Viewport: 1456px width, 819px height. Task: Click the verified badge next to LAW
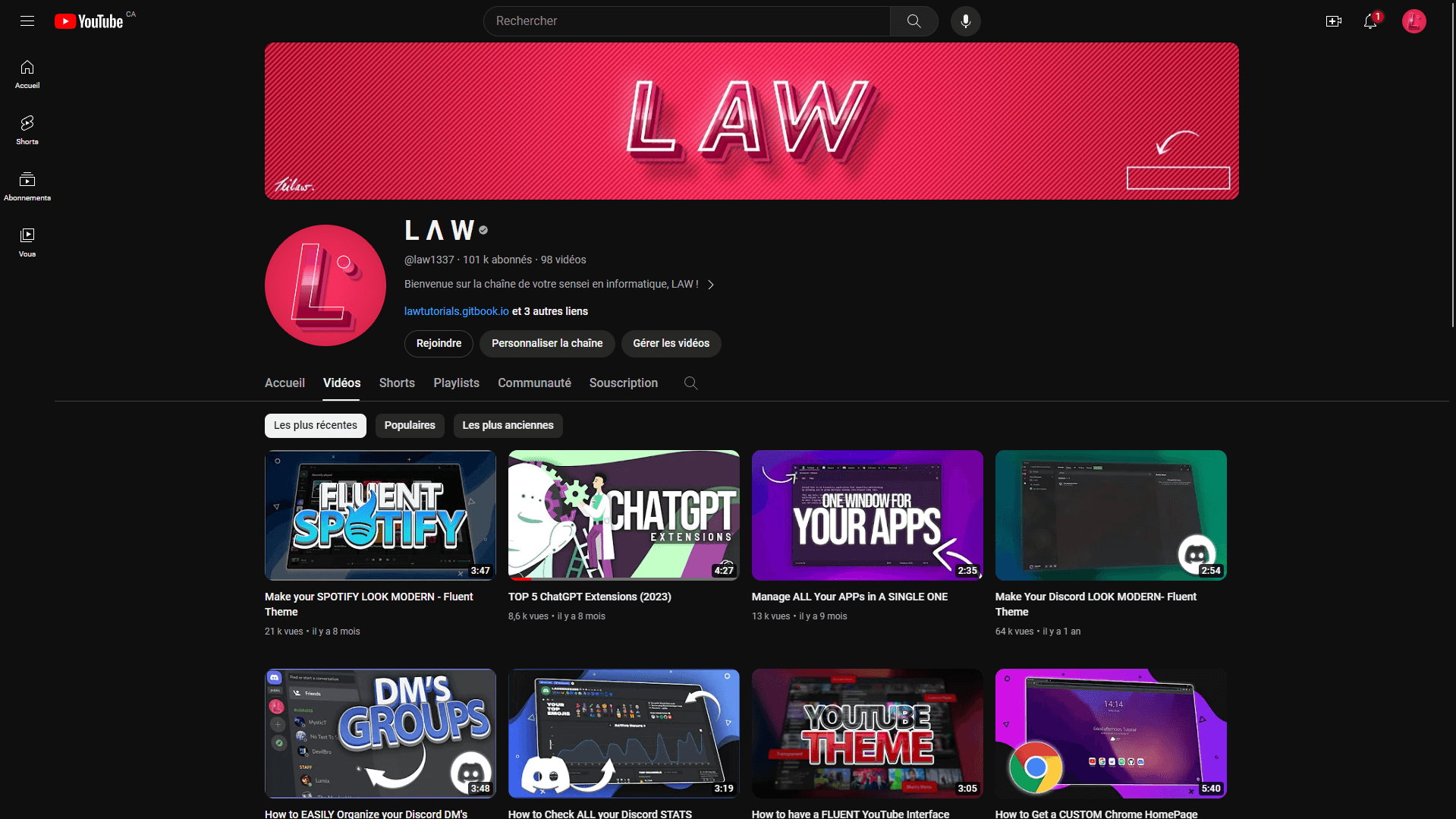(x=483, y=230)
